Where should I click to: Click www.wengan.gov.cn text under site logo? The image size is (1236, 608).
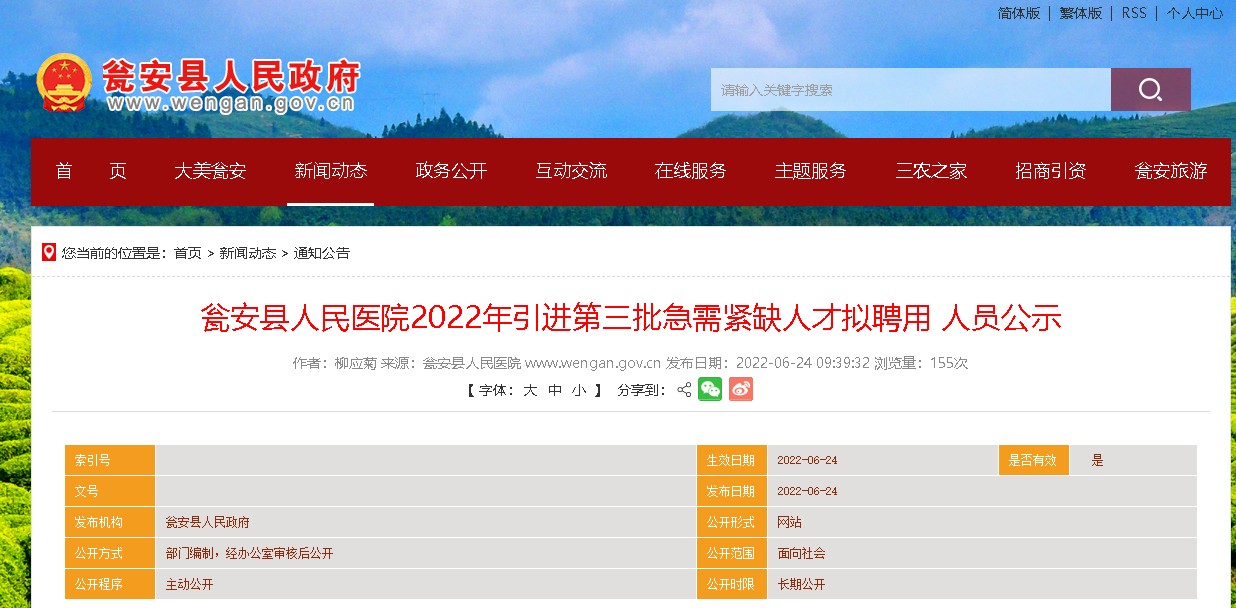click(x=230, y=103)
